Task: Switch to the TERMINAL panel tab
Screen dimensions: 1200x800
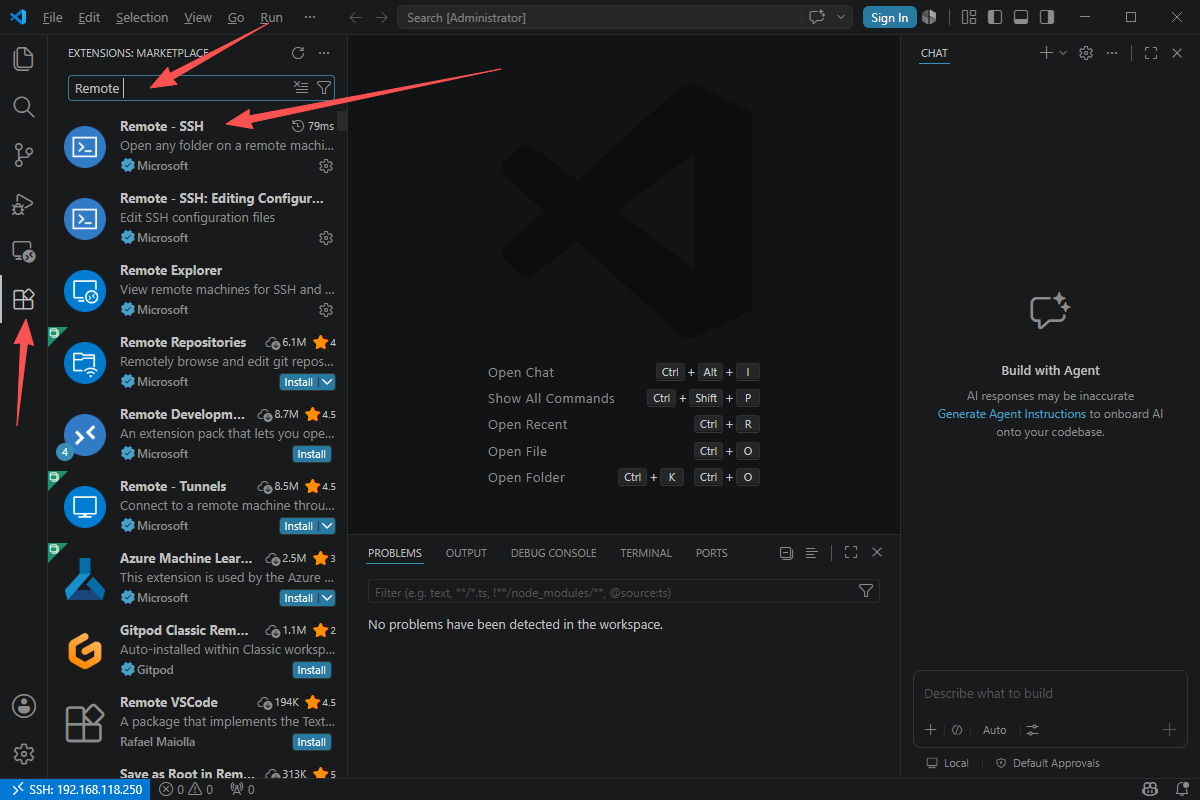Action: tap(646, 553)
